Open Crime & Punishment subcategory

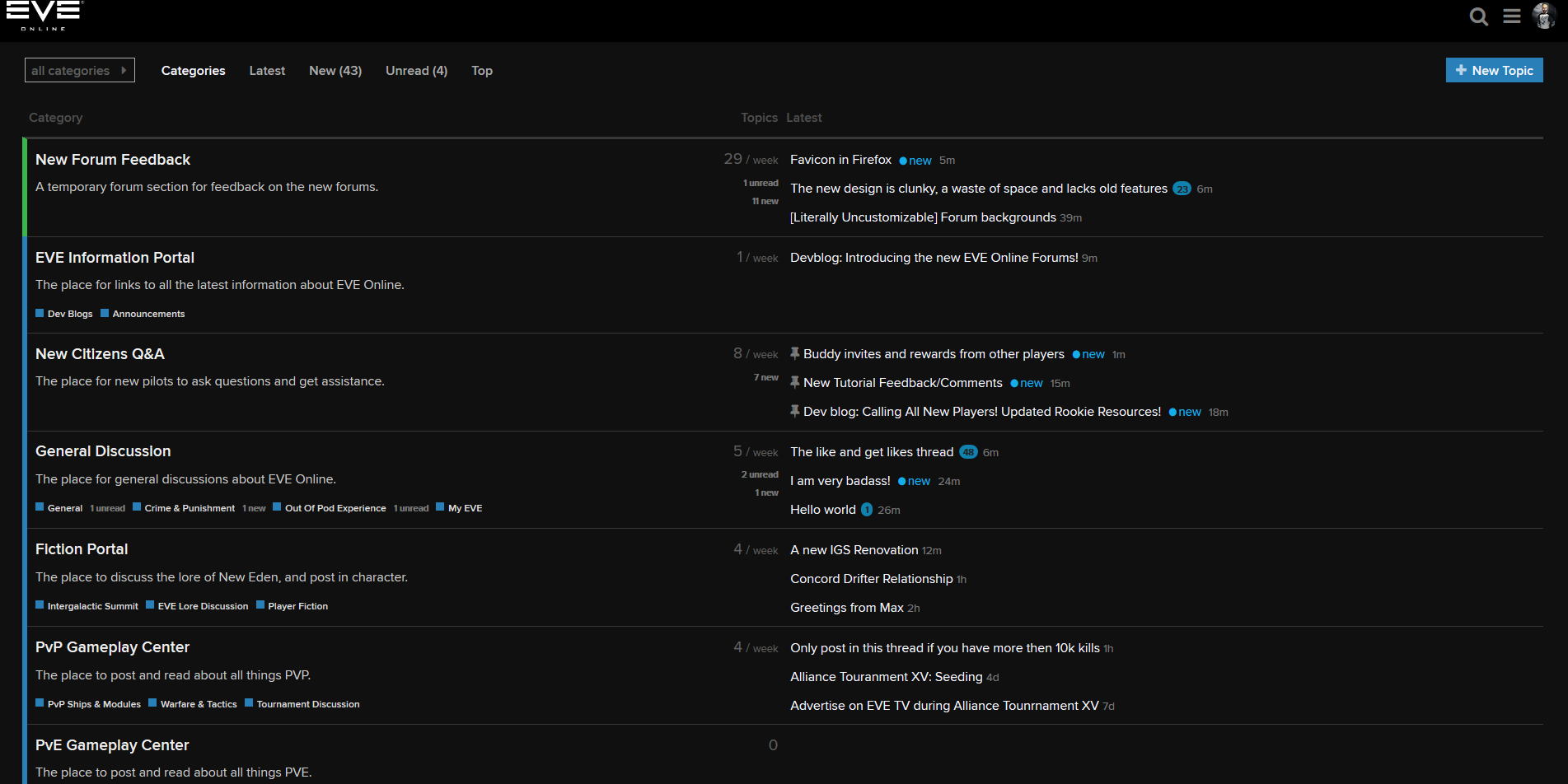[184, 508]
